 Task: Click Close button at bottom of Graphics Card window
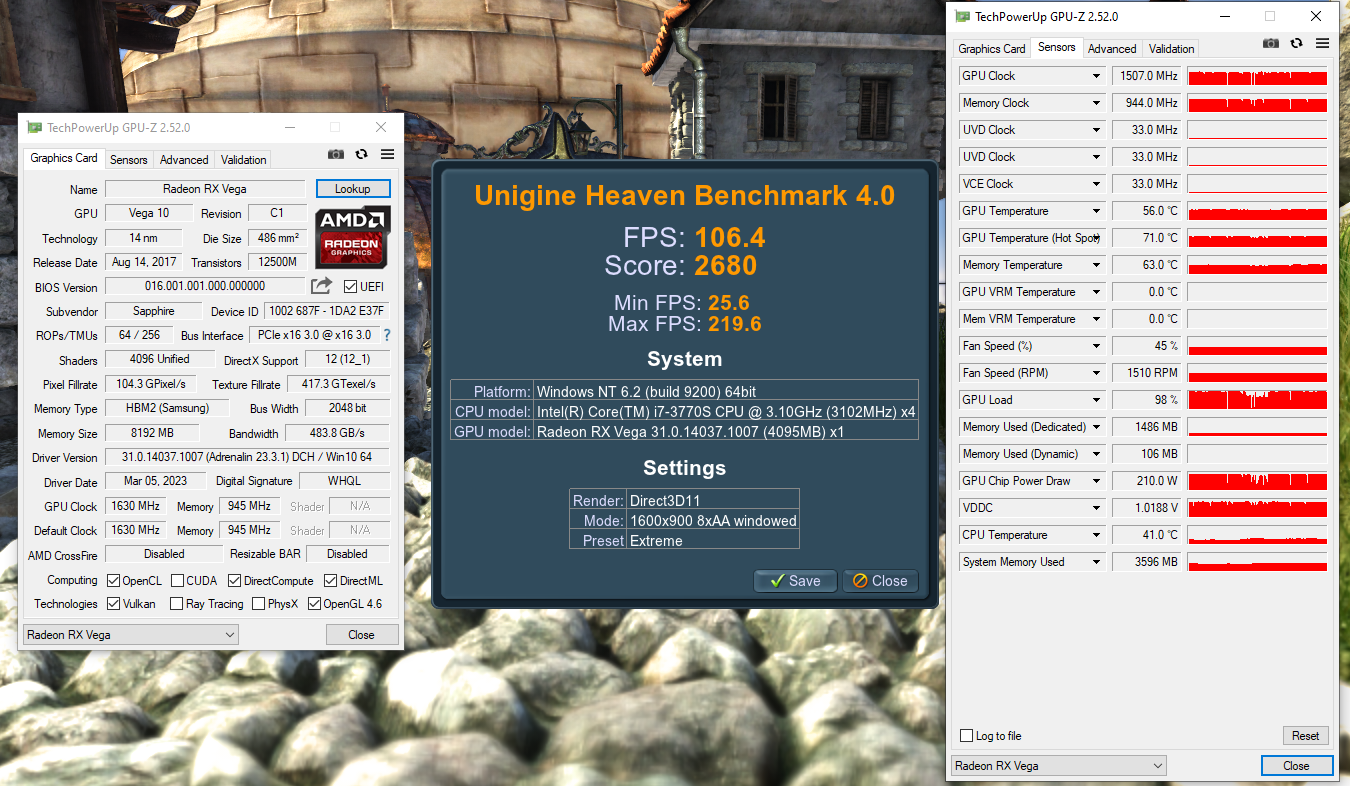coord(362,635)
